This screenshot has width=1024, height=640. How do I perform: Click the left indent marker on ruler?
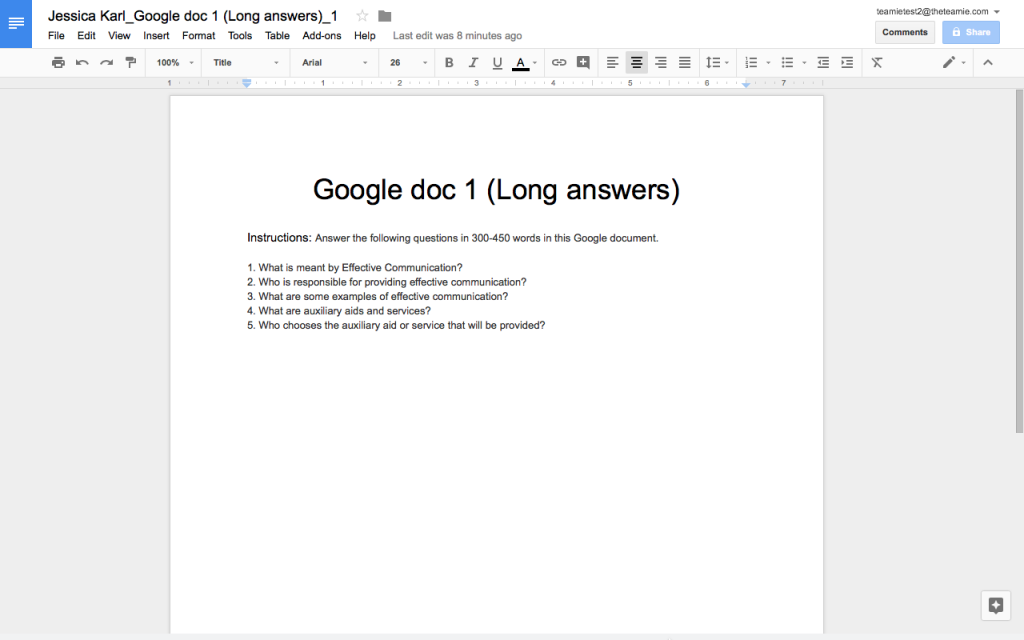coord(246,83)
